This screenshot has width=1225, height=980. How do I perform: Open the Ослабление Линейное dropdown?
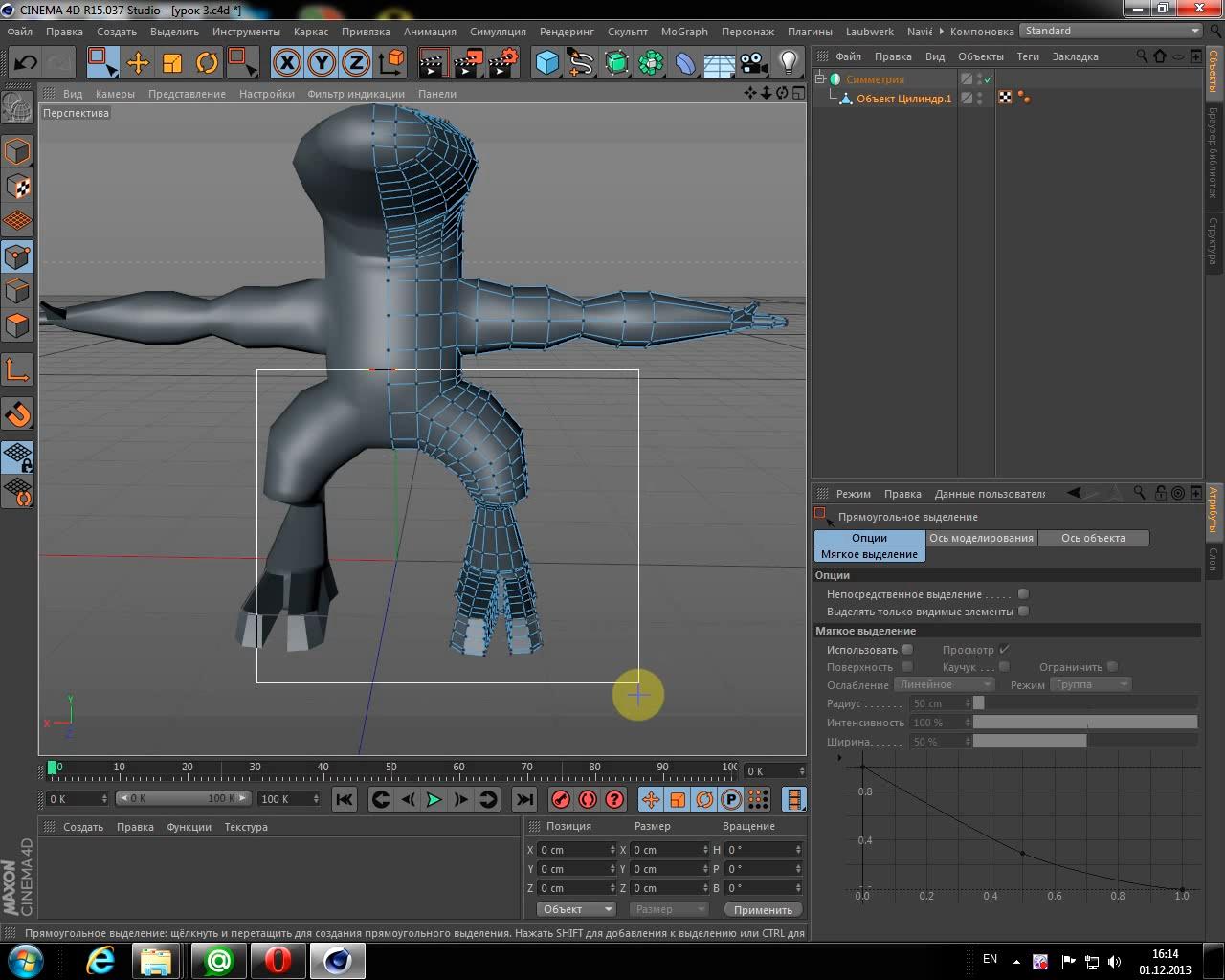pyautogui.click(x=944, y=684)
